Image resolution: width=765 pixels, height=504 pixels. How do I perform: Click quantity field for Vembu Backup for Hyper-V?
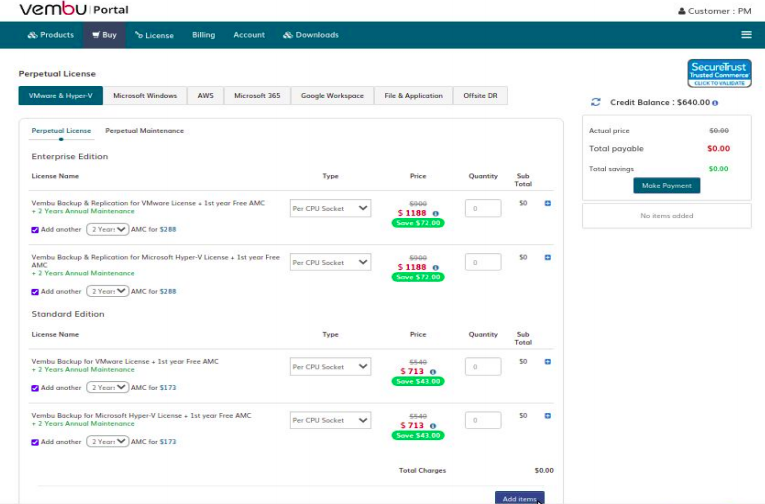[483, 420]
